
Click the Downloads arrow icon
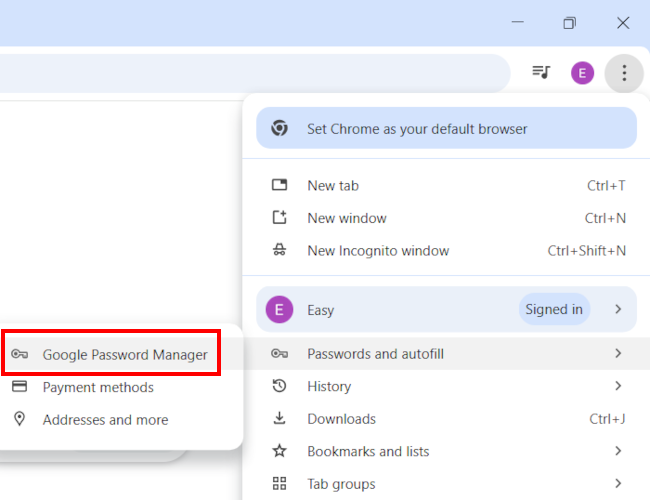click(279, 418)
